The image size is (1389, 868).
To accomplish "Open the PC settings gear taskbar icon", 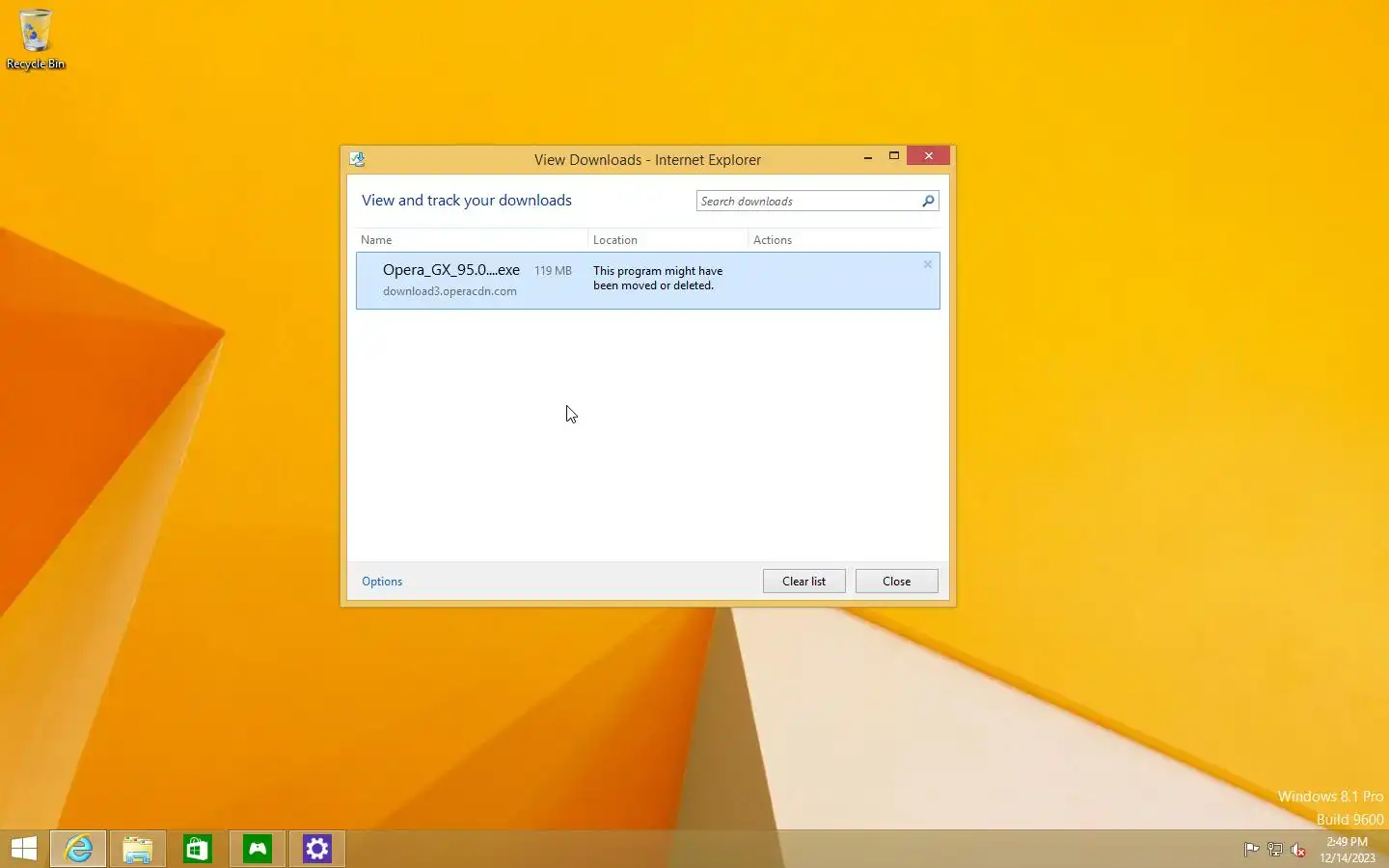I will 317,849.
